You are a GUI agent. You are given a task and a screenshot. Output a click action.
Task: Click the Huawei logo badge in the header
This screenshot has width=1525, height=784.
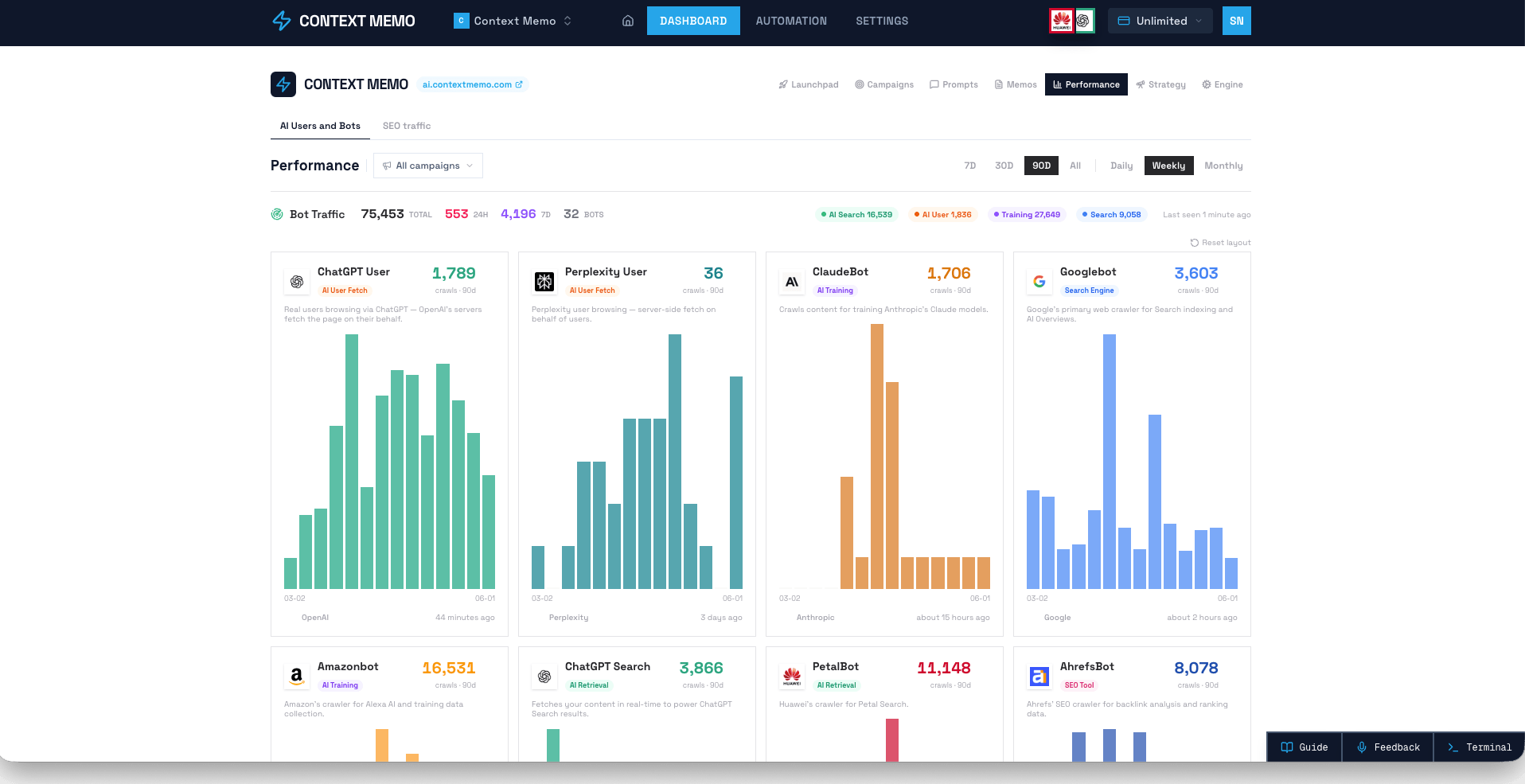tap(1061, 21)
